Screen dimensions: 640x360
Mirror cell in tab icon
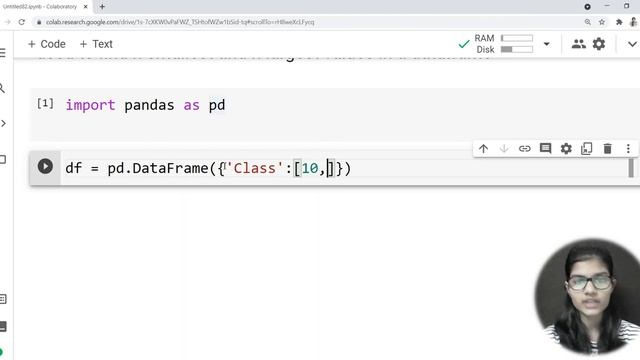coord(587,149)
